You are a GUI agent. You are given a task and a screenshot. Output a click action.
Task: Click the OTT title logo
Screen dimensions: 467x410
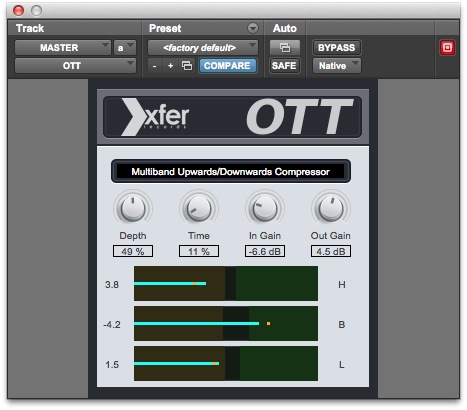pyautogui.click(x=299, y=117)
